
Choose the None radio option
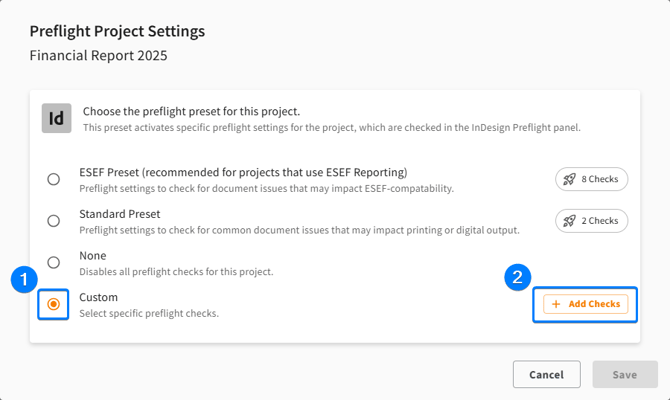(x=53, y=262)
